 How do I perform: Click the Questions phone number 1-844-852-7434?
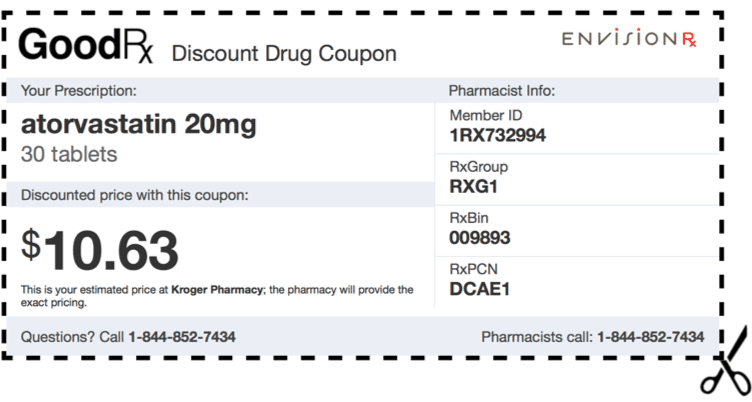(x=182, y=337)
